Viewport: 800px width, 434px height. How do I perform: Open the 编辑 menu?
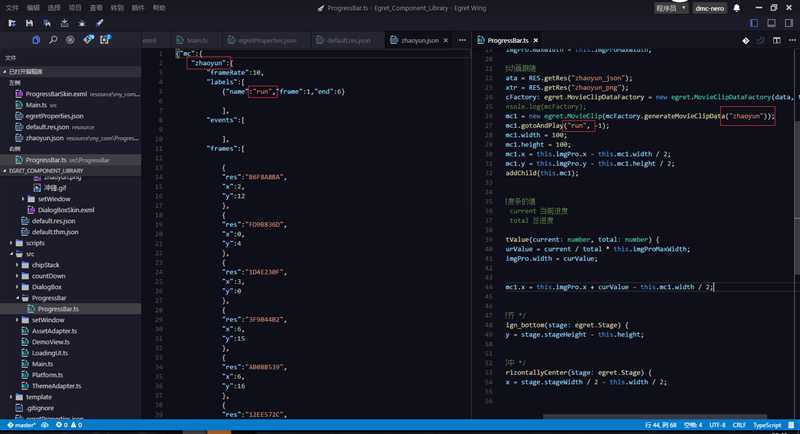pyautogui.click(x=33, y=8)
